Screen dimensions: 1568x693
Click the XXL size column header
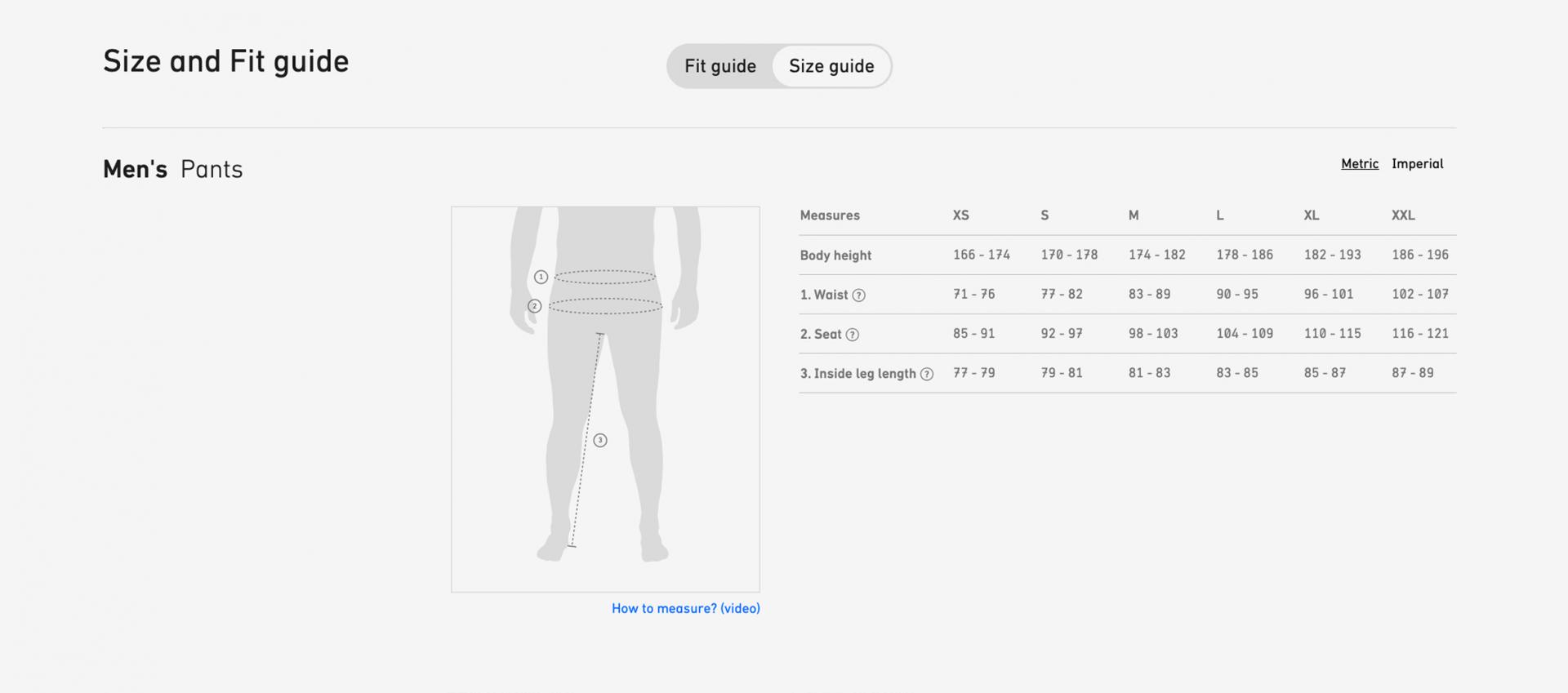(x=1403, y=215)
